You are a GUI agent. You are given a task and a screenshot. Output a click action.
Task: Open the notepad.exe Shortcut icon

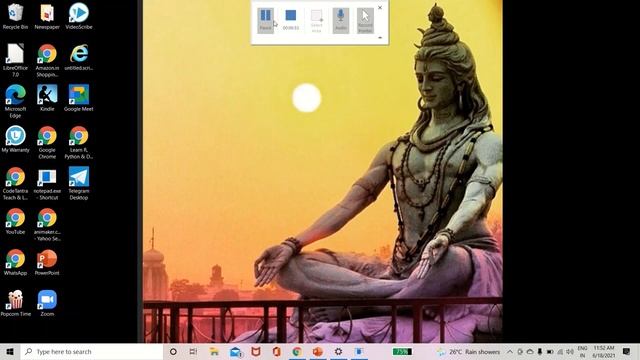coord(47,183)
